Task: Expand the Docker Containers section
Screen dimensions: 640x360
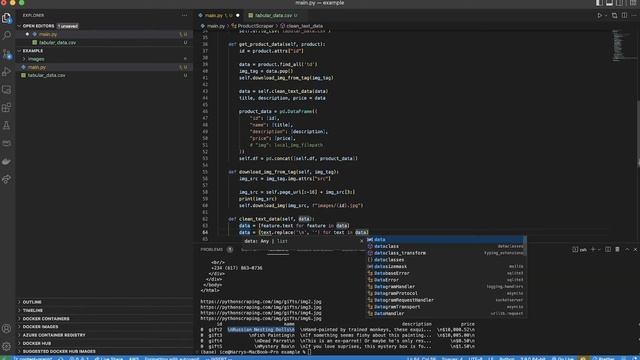Action: (x=104, y=318)
